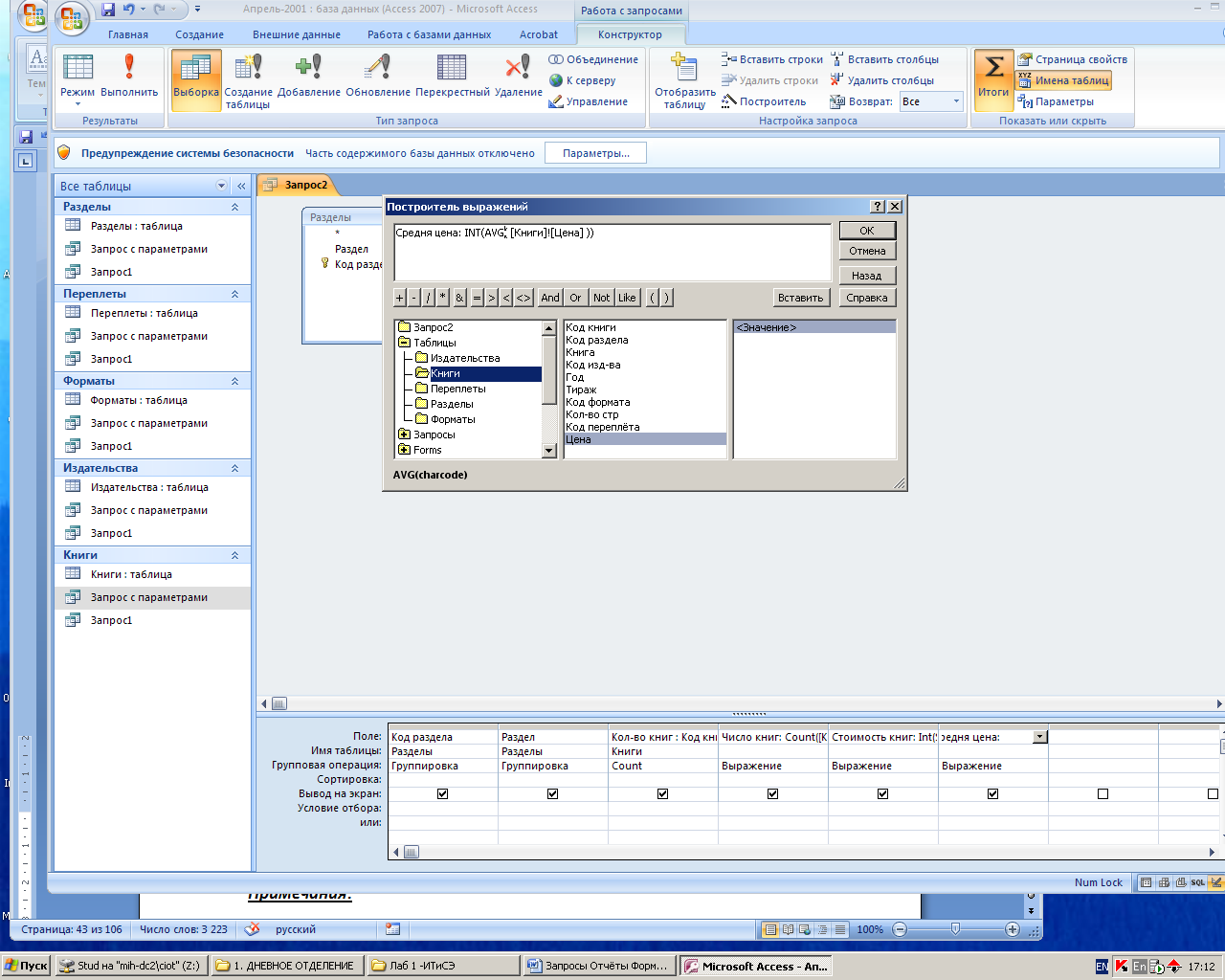The image size is (1225, 980).
Task: Open query Параметры in ribbon
Action: click(1056, 101)
